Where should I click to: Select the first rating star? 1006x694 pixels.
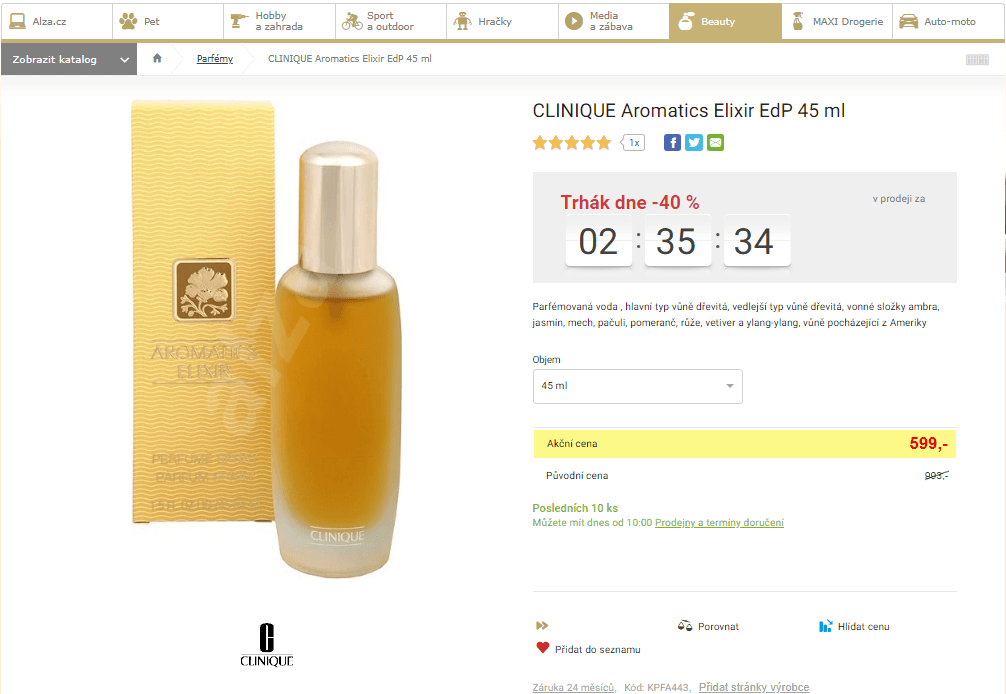[x=538, y=142]
